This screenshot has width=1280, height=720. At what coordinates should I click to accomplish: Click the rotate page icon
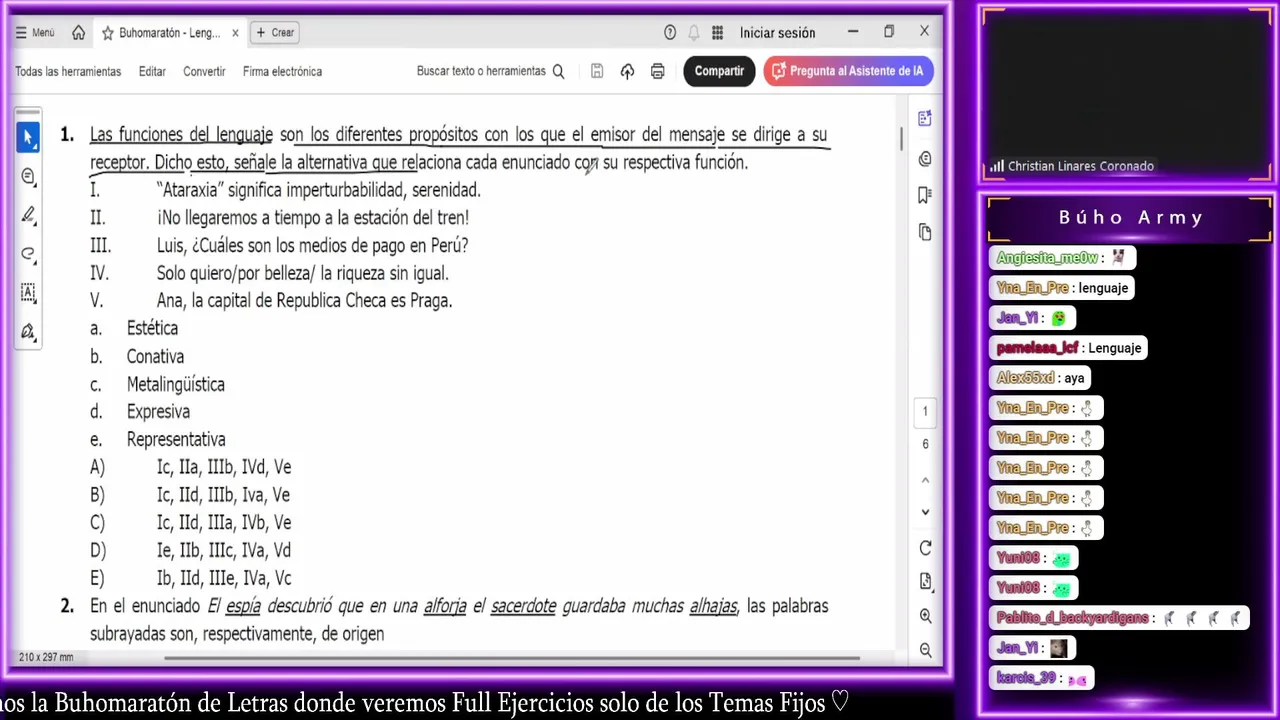[x=925, y=548]
